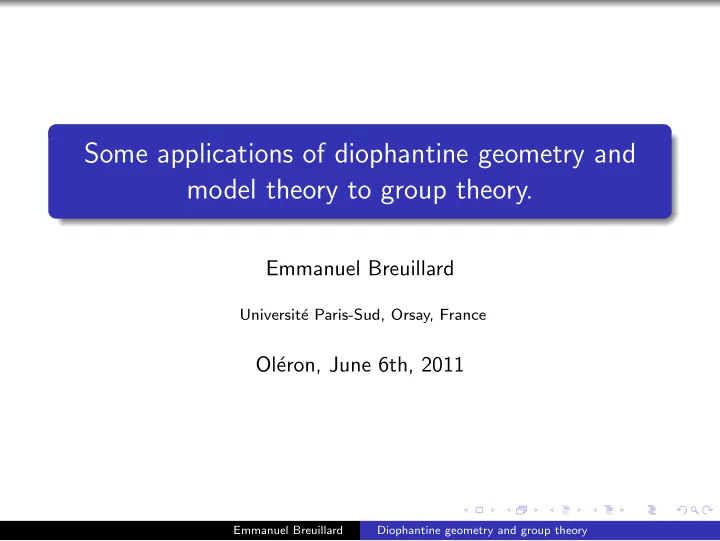Image resolution: width=720 pixels, height=541 pixels.
Task: Jump to previous frame arrow
Action: pyautogui.click(x=509, y=510)
